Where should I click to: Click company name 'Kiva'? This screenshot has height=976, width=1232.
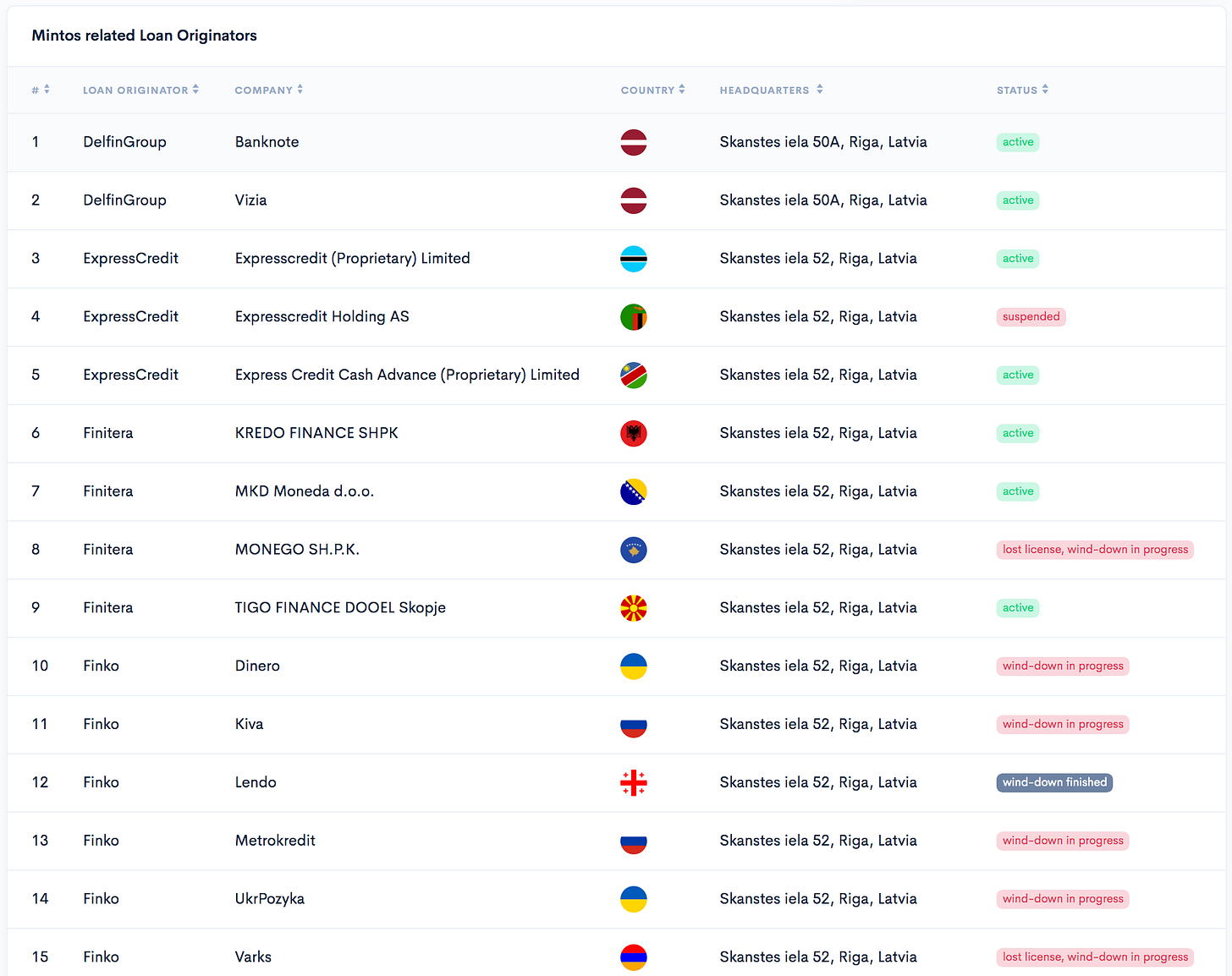click(x=249, y=725)
